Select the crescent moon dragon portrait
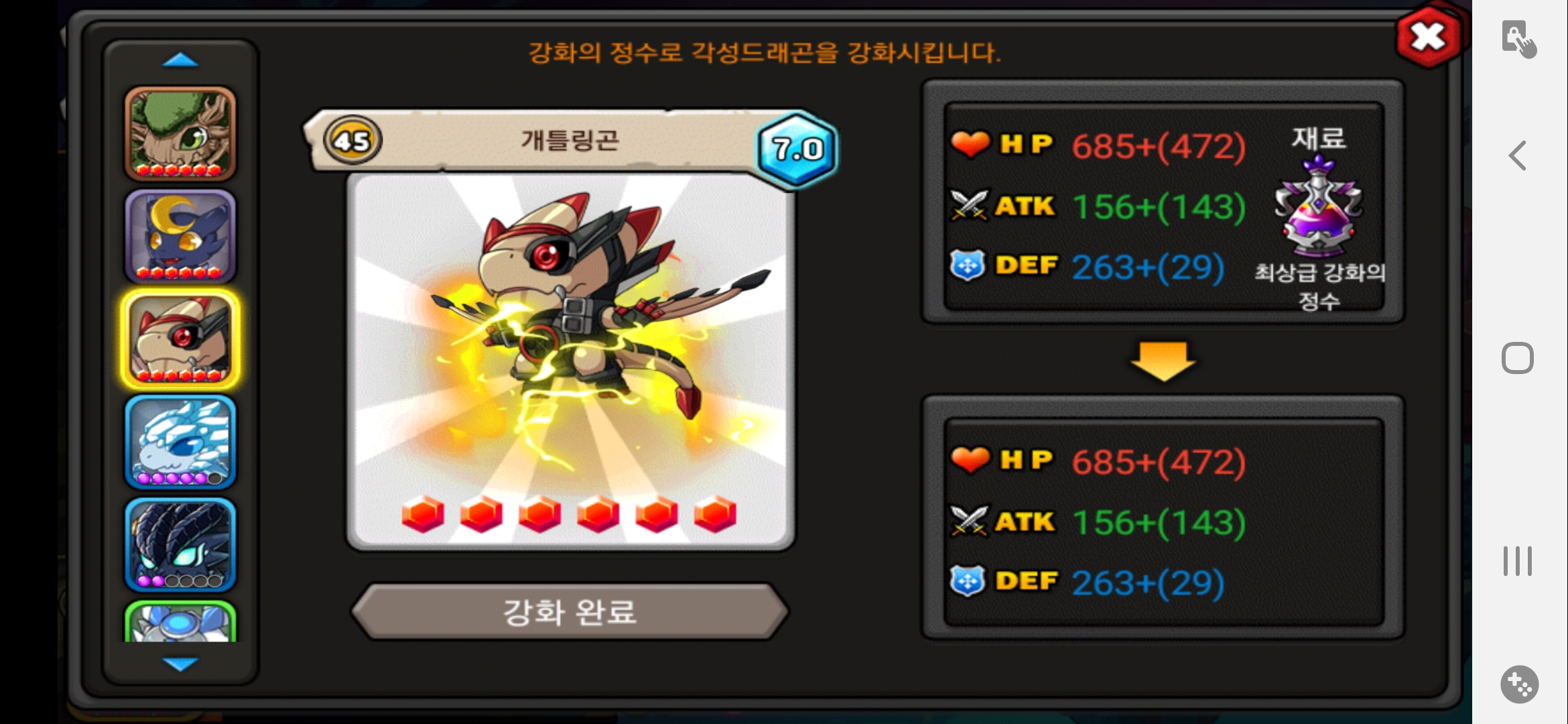The height and width of the screenshot is (724, 1568). point(180,237)
